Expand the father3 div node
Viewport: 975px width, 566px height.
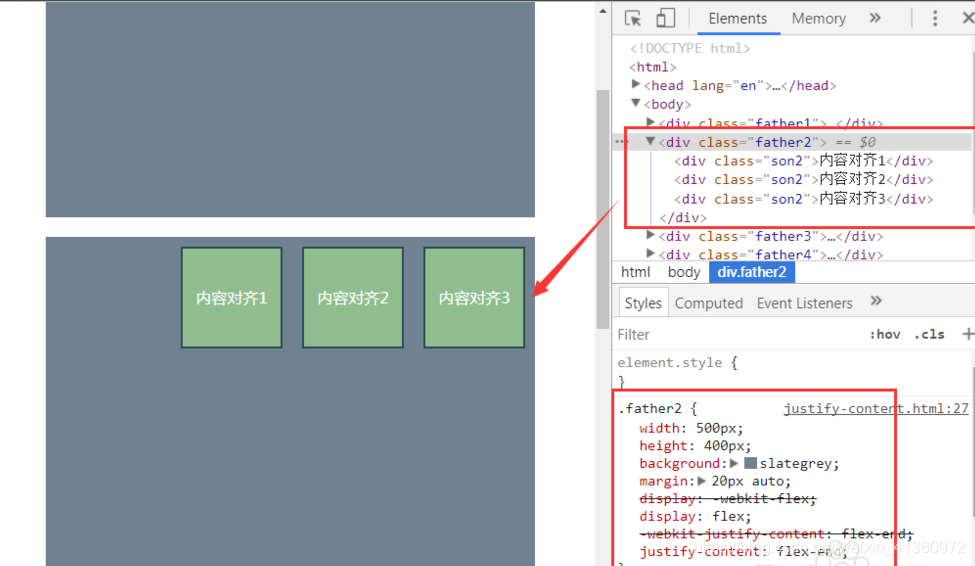[650, 235]
